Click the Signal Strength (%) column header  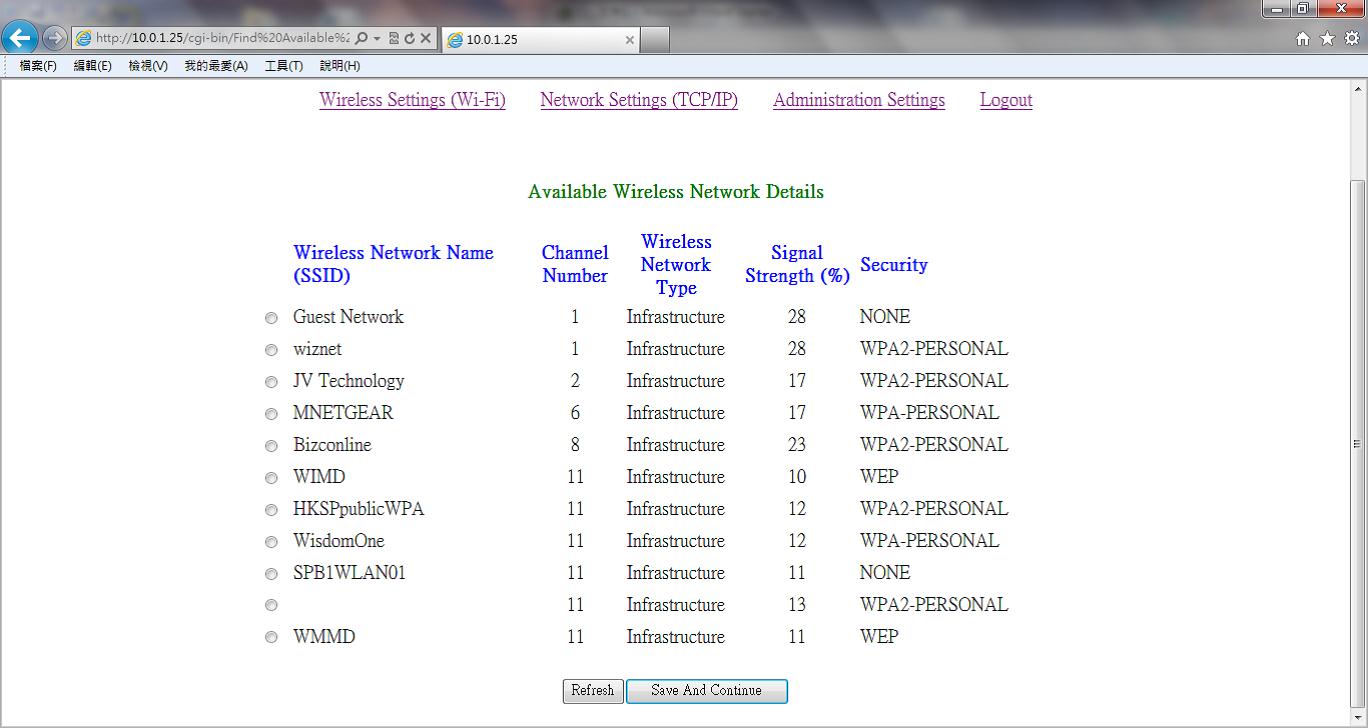click(x=797, y=265)
